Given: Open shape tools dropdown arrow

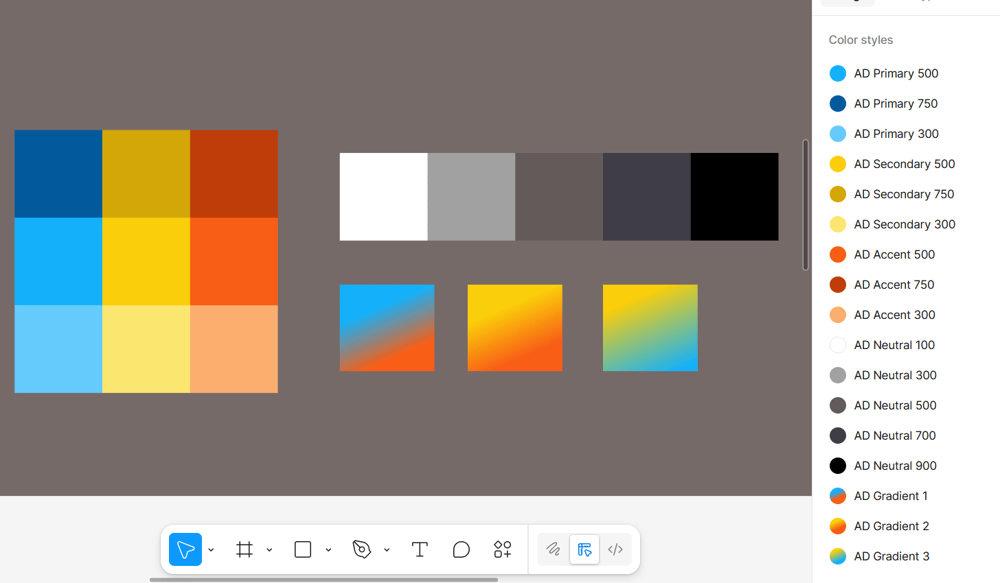Looking at the screenshot, I should pos(328,550).
